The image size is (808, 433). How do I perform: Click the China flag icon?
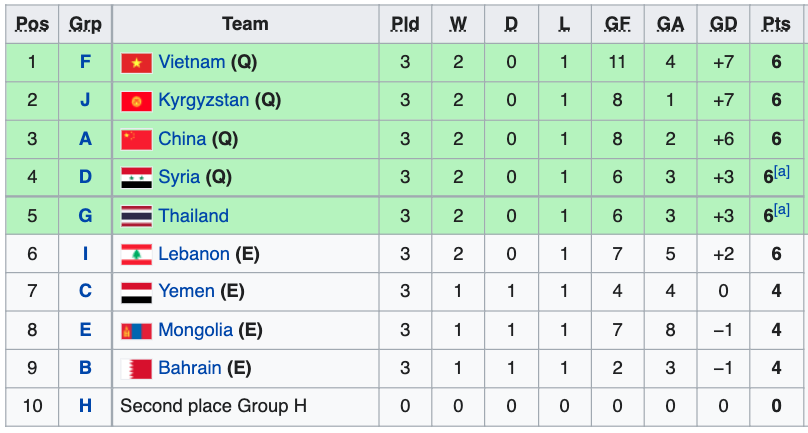click(137, 139)
